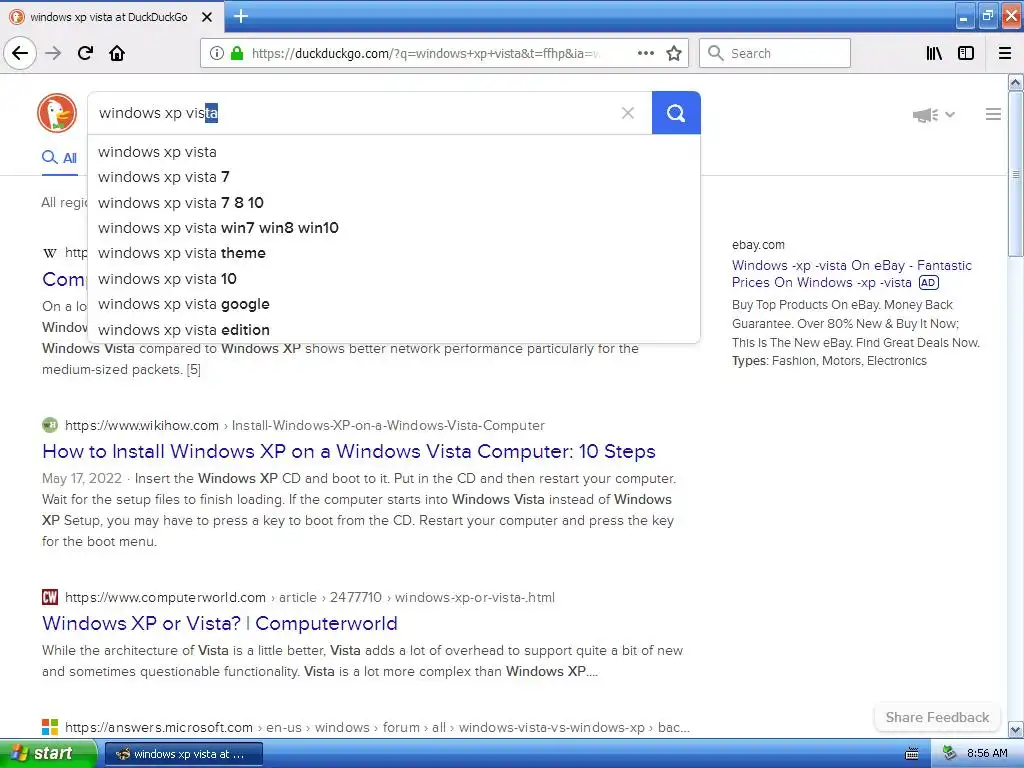Click the page scrollbar up arrow
The height and width of the screenshot is (768, 1024).
[1016, 82]
